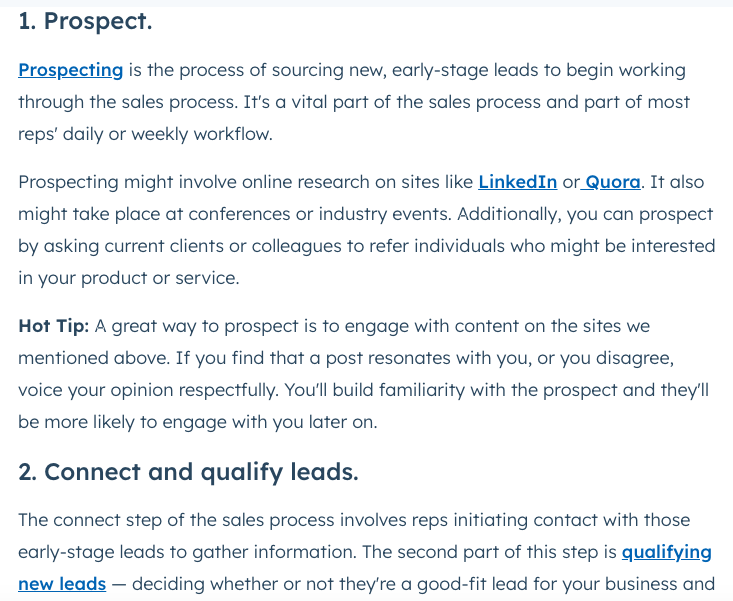The image size is (733, 601).
Task: Open the "Prospecting" hyperlink
Action: tap(70, 70)
